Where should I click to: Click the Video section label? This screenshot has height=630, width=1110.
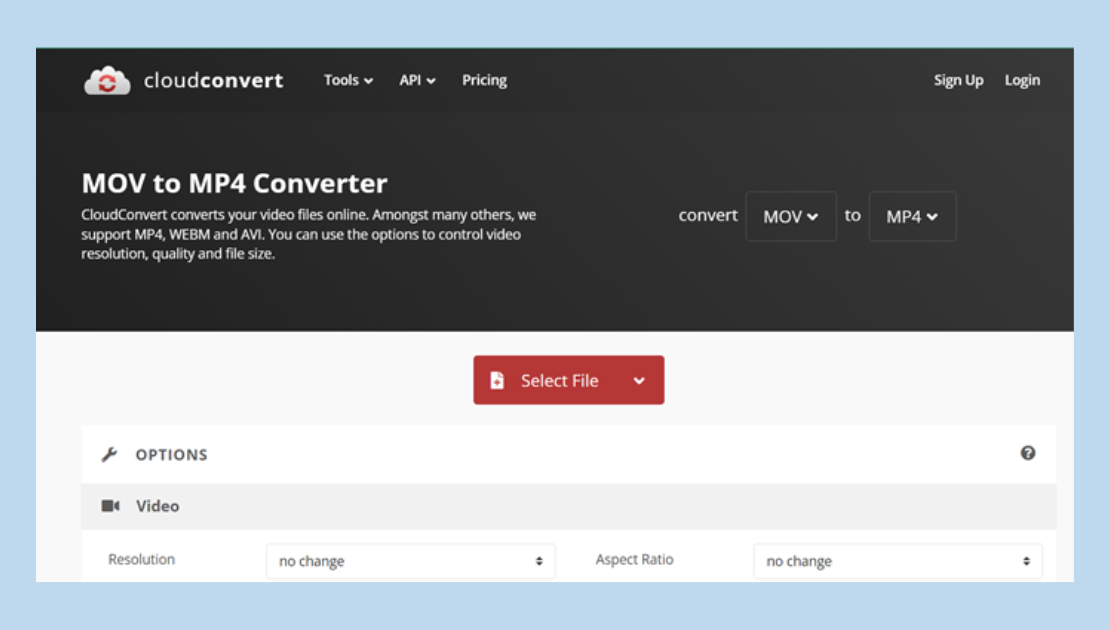pyautogui.click(x=157, y=506)
